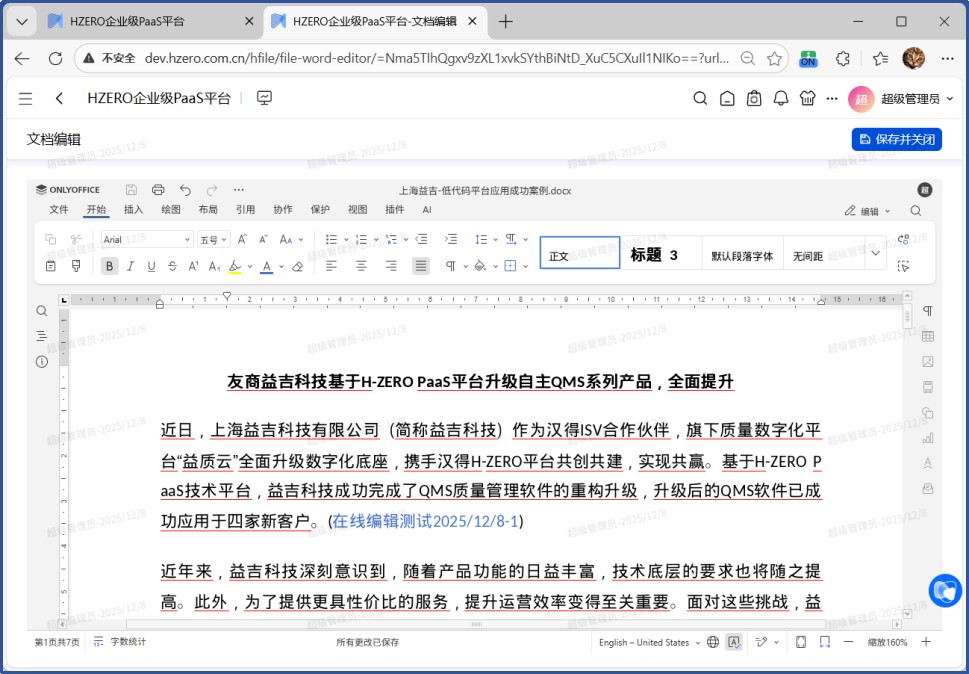Open the headings navigation panel in left sidebar
Viewport: 969px width, 674px height.
tap(42, 336)
